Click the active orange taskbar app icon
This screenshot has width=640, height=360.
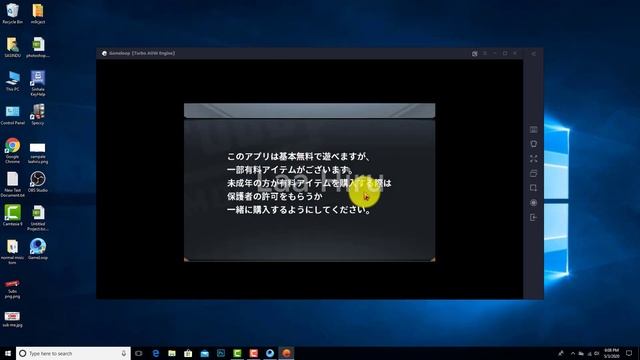tap(286, 353)
